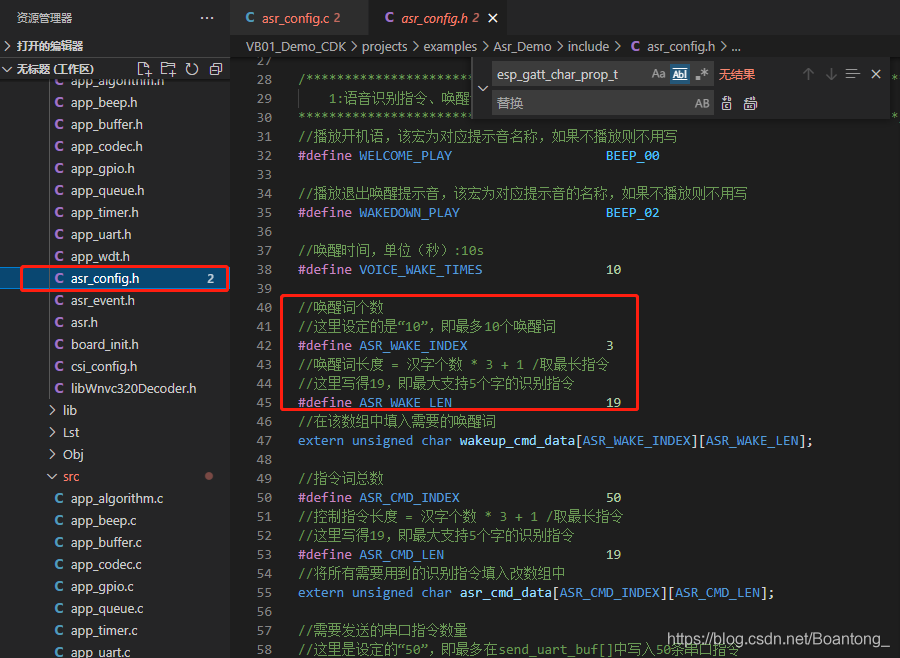Open board_init.h file
The height and width of the screenshot is (658, 900).
click(115, 345)
